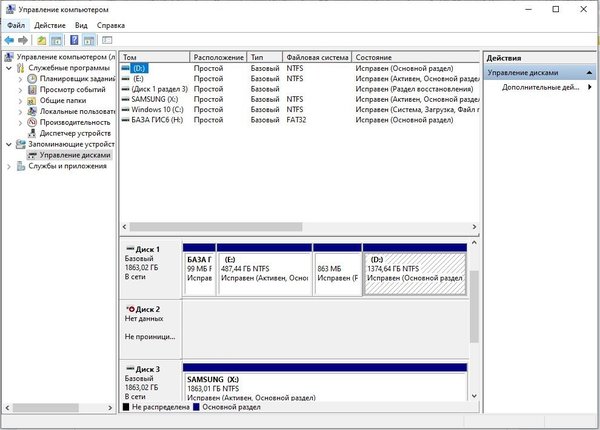Image resolution: width=600 pixels, height=430 pixels.
Task: Click the Запоминающие устройства icon
Action: click(21, 144)
